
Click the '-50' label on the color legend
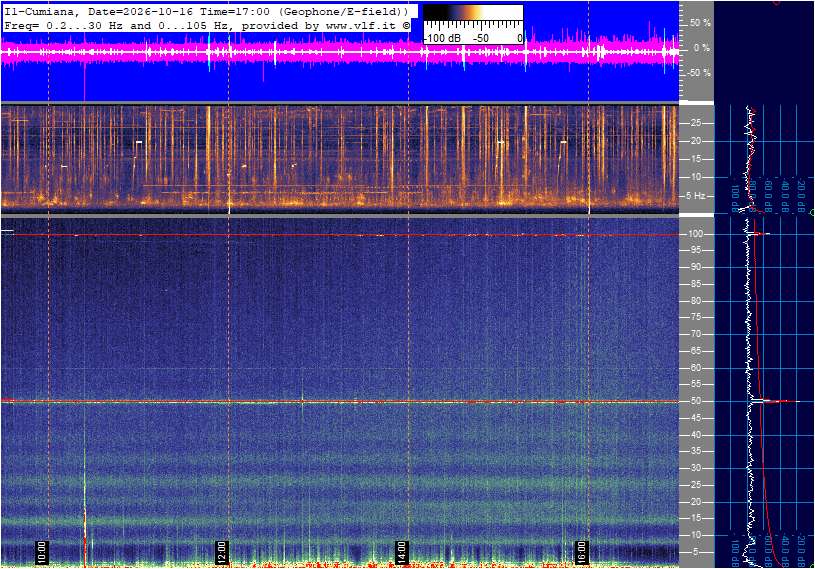pyautogui.click(x=481, y=38)
